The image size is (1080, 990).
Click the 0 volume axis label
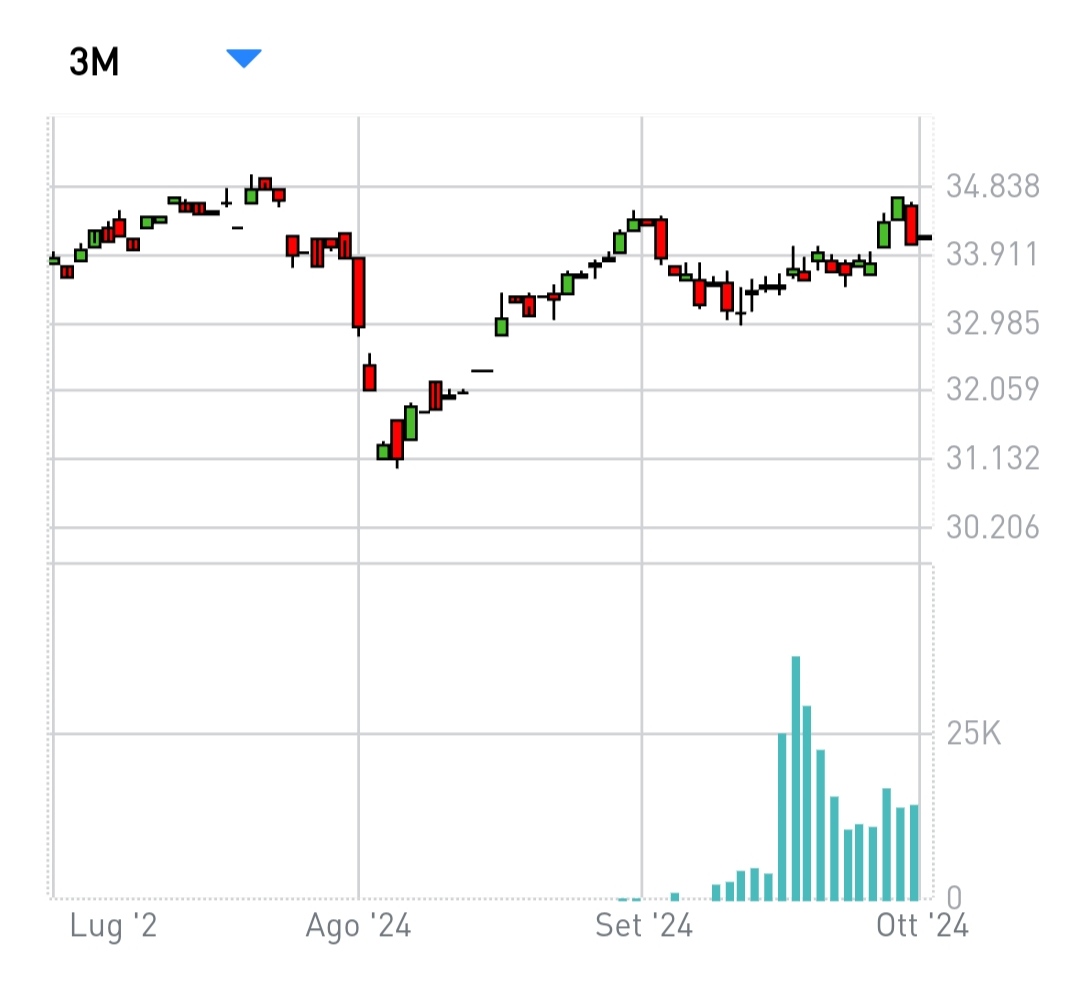pos(954,898)
